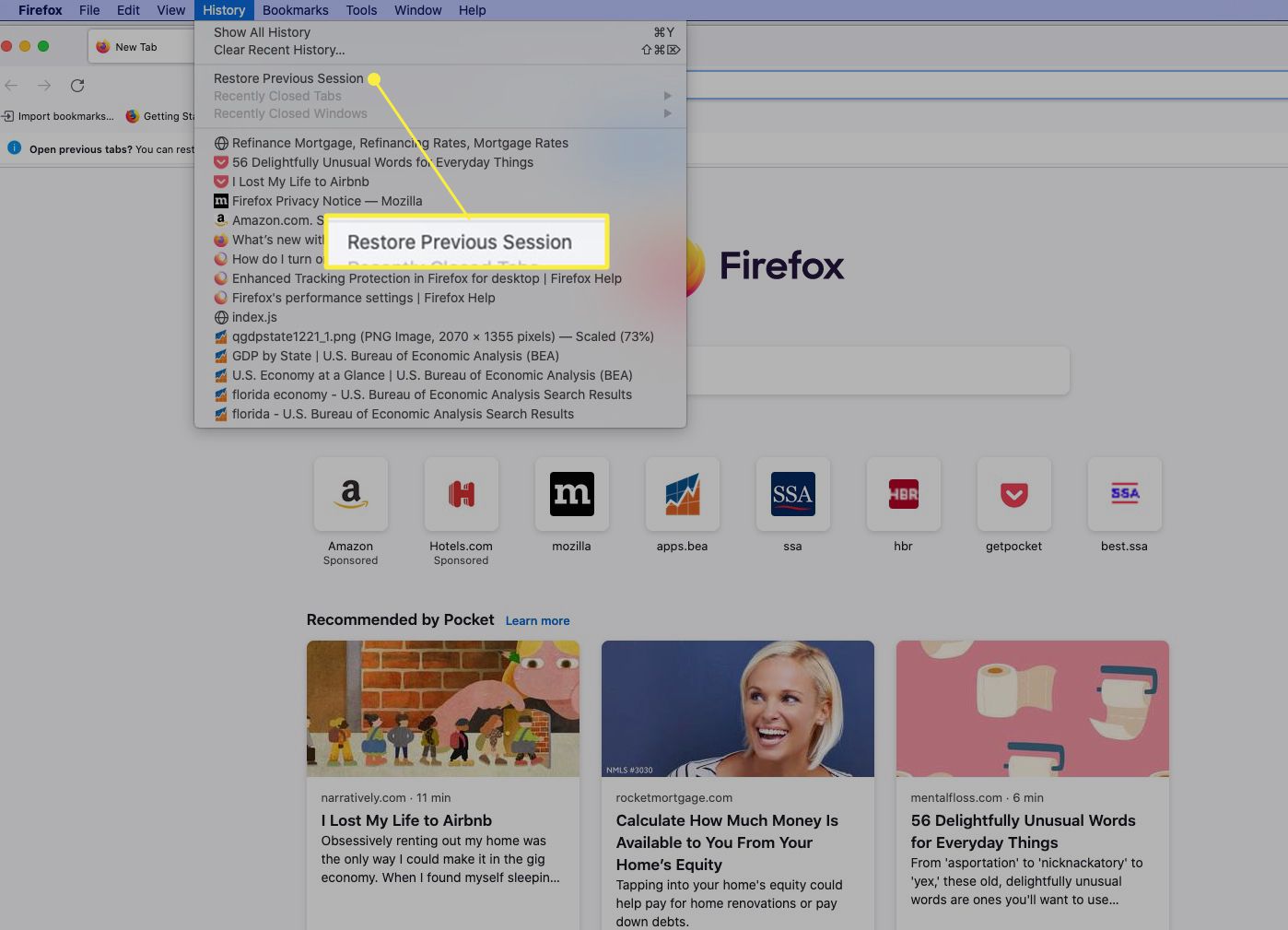
Task: Click the search box on the new tab page
Action: click(877, 371)
